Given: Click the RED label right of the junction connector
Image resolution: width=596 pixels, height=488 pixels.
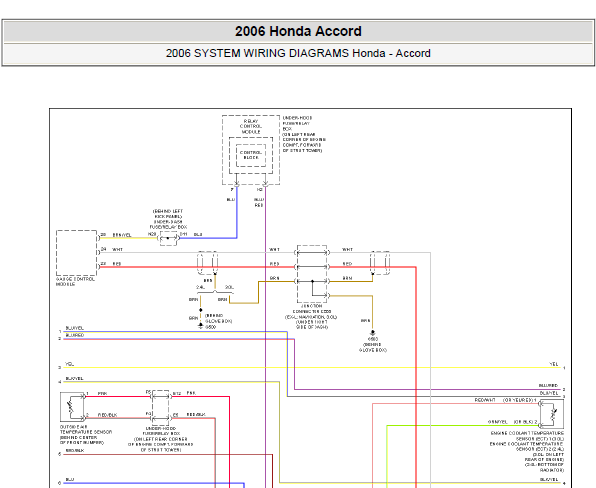Looking at the screenshot, I should [347, 264].
